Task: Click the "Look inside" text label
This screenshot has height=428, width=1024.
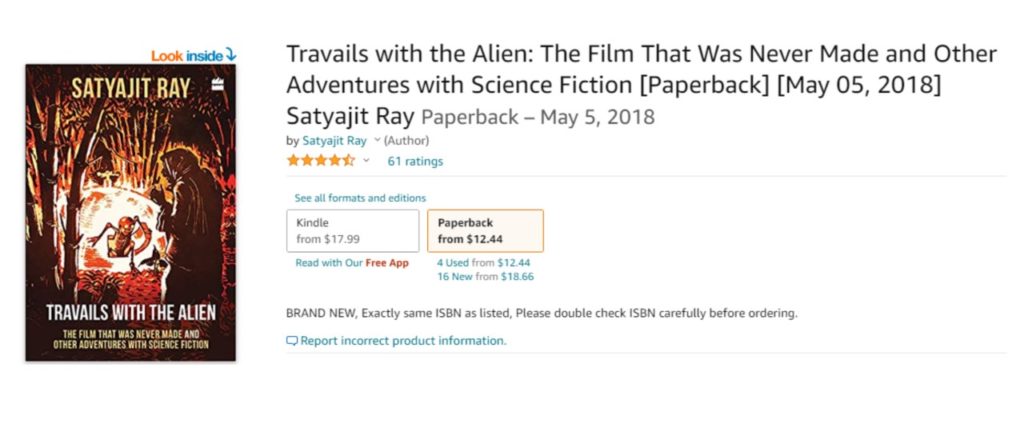Action: tap(188, 55)
